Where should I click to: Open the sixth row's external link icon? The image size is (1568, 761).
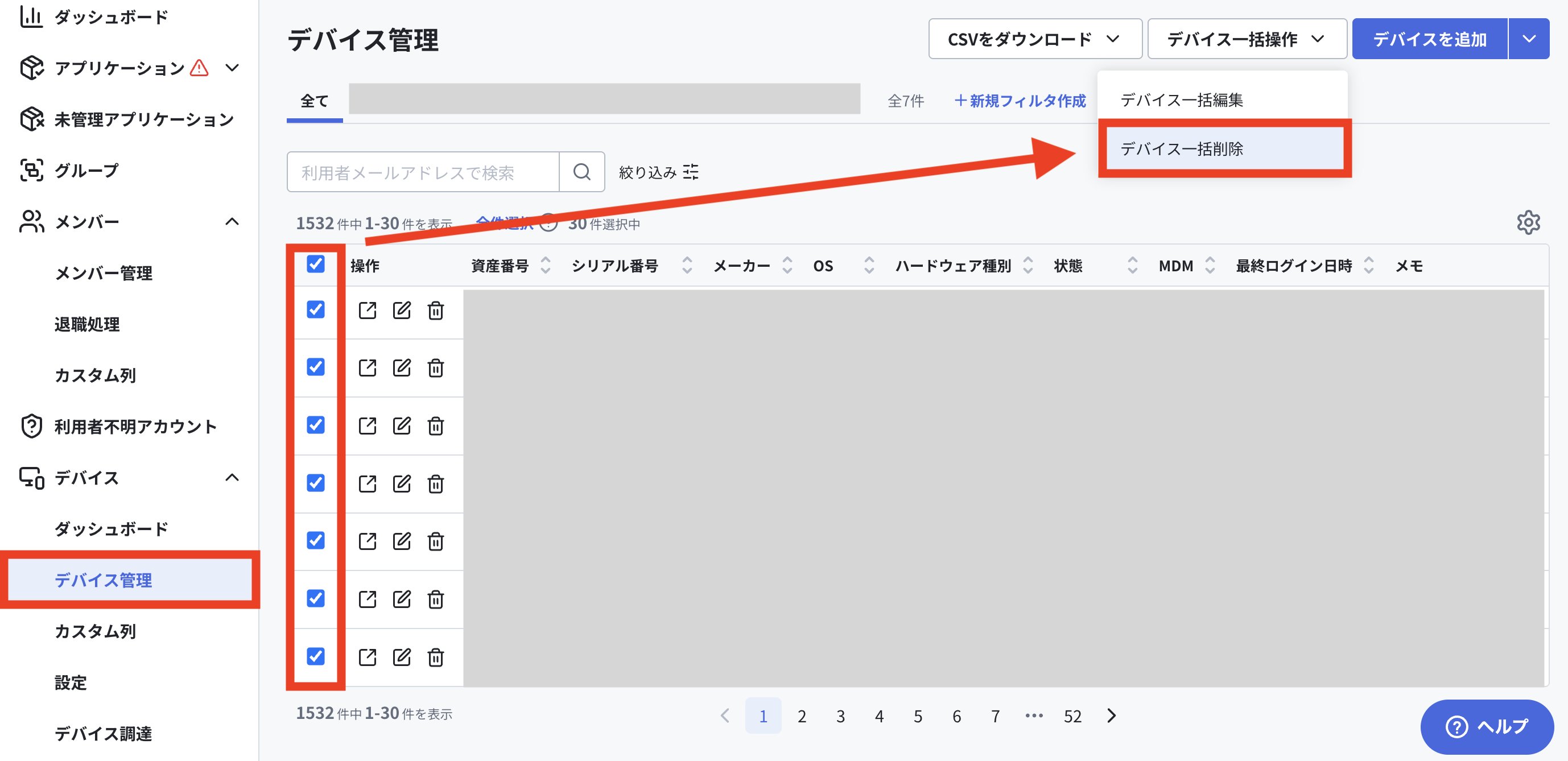pyautogui.click(x=367, y=599)
